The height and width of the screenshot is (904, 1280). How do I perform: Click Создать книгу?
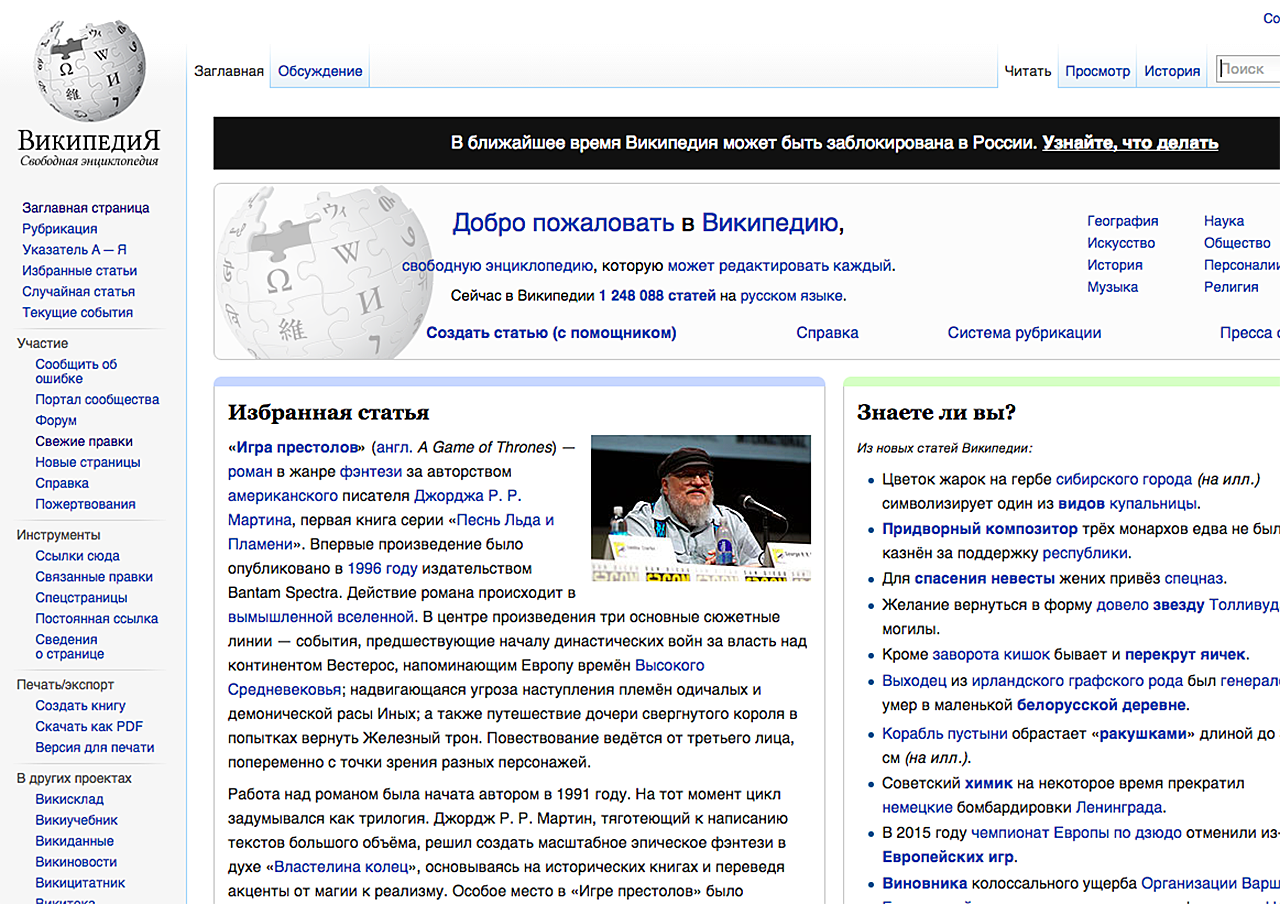(81, 706)
